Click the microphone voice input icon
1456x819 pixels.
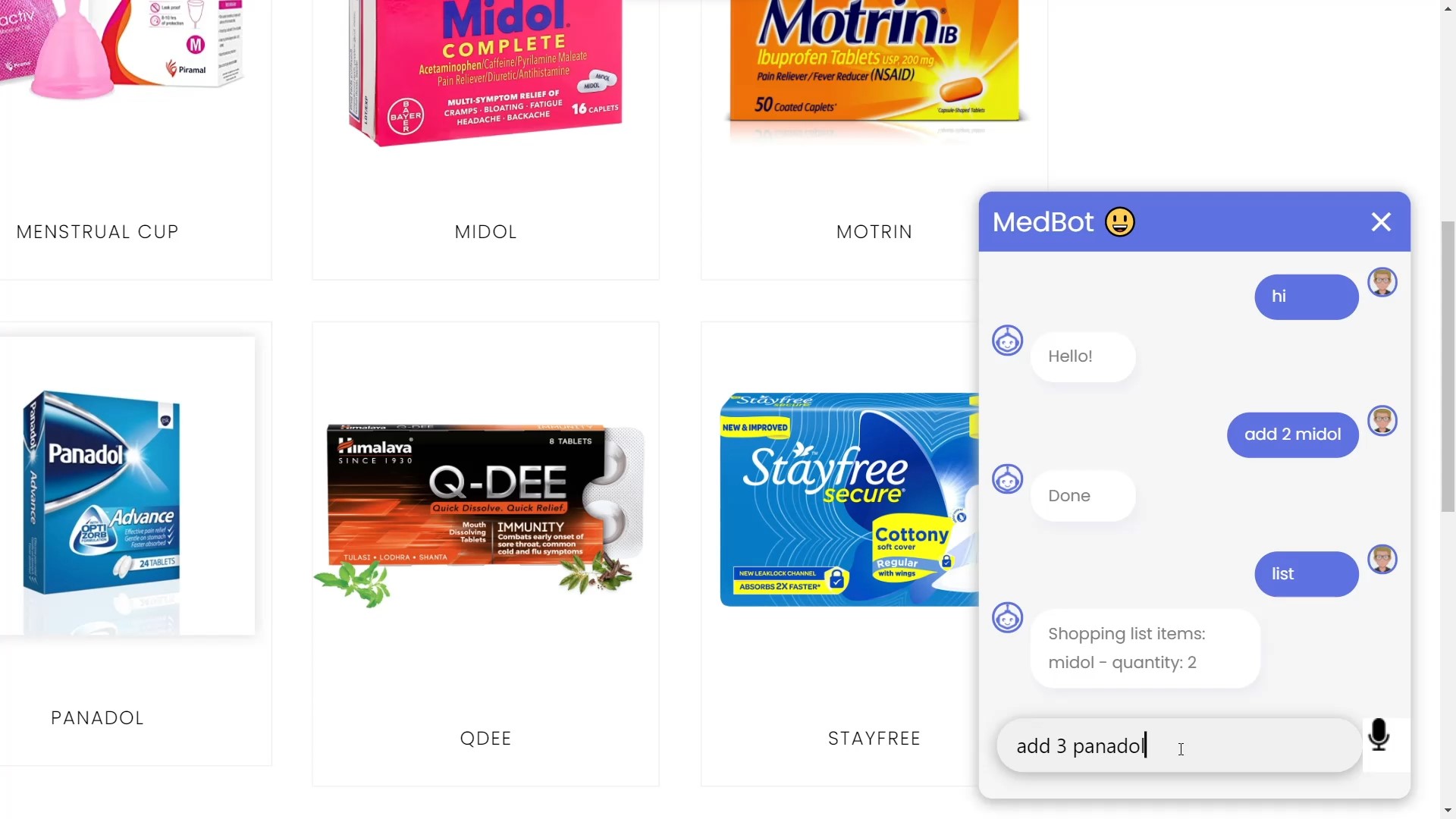point(1379,735)
